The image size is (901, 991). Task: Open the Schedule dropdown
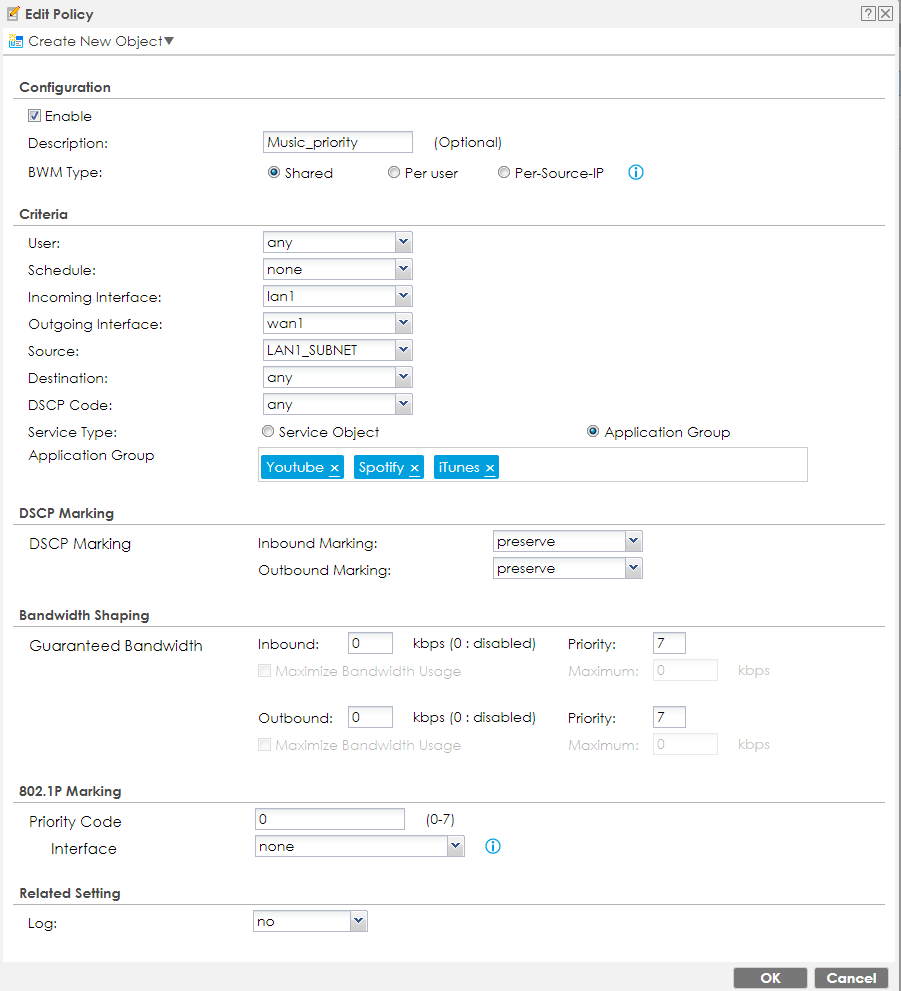coord(403,269)
